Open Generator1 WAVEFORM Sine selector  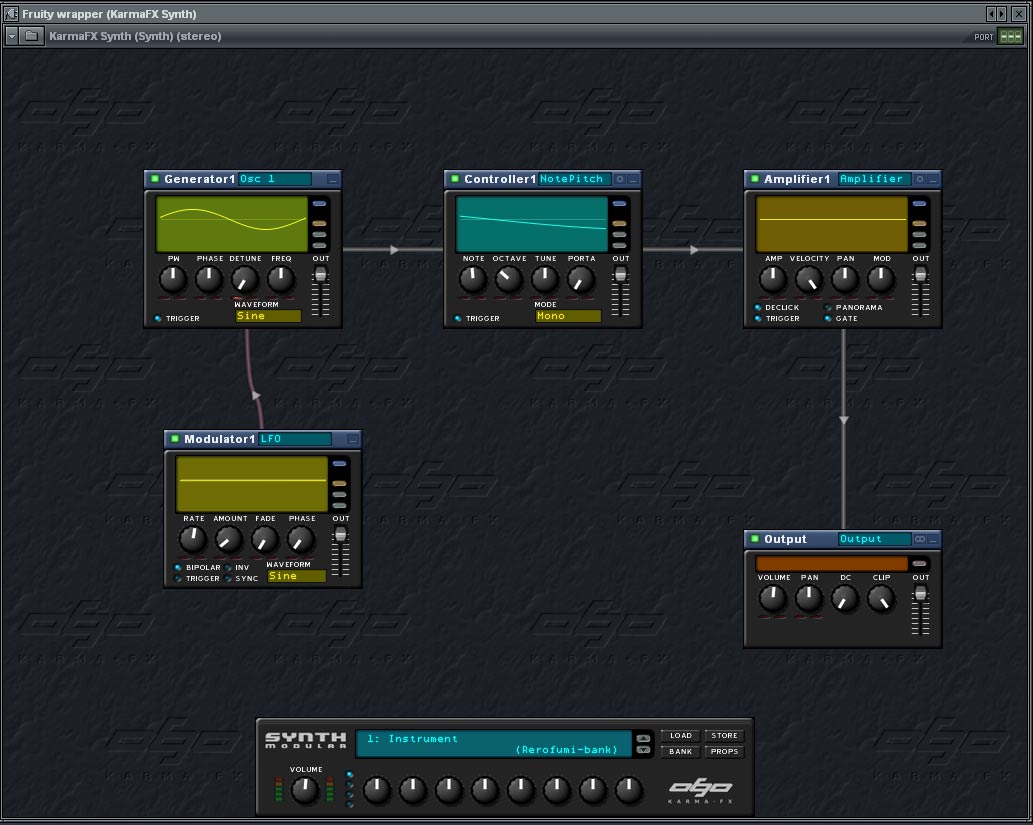click(268, 316)
